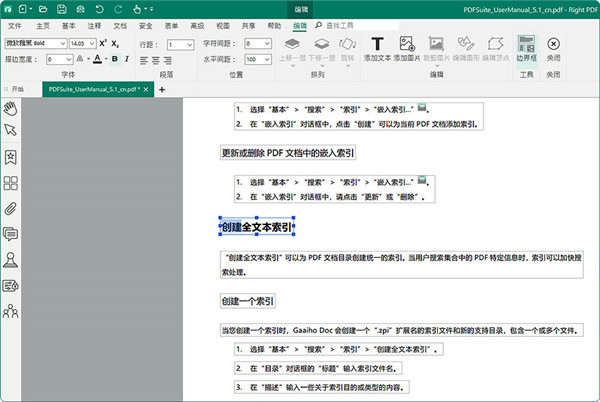Click the font color A swatch
The image size is (600, 402).
pos(96,60)
